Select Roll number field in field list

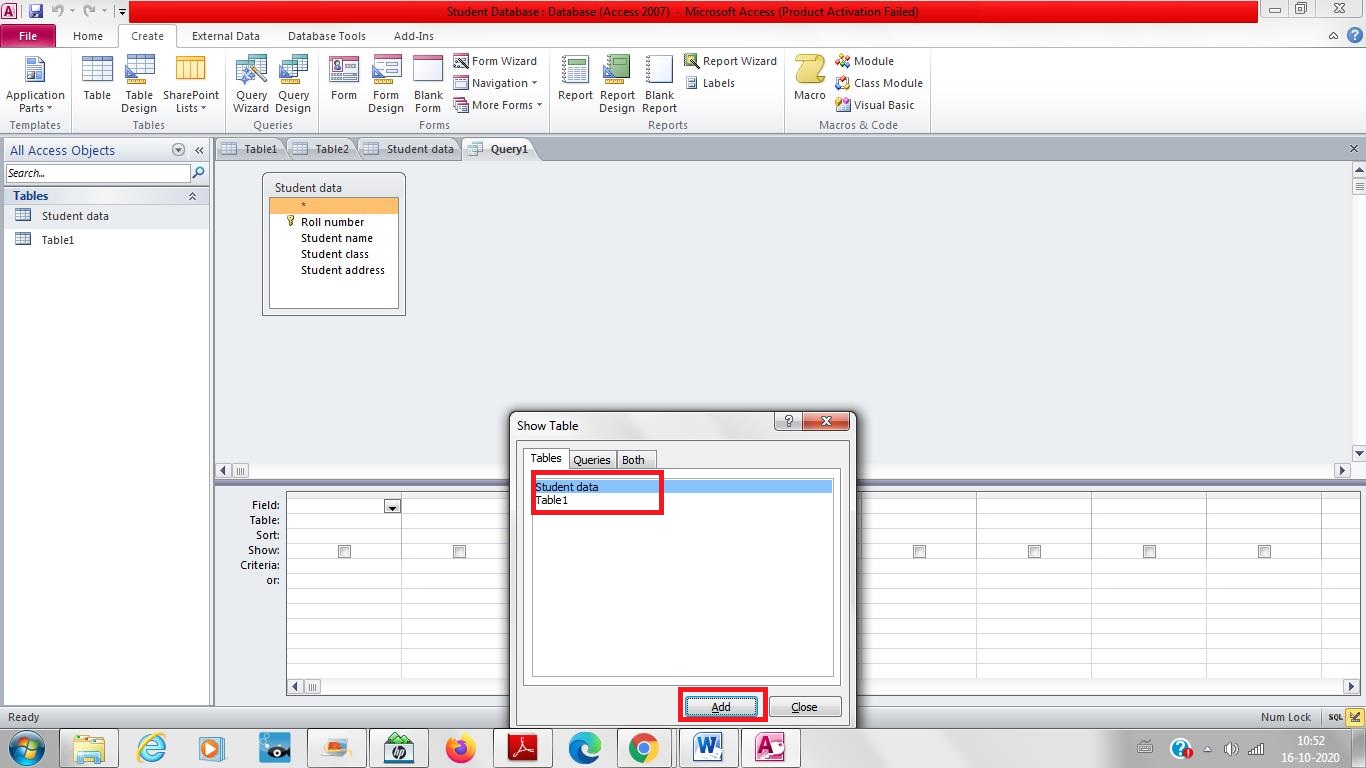(x=334, y=222)
